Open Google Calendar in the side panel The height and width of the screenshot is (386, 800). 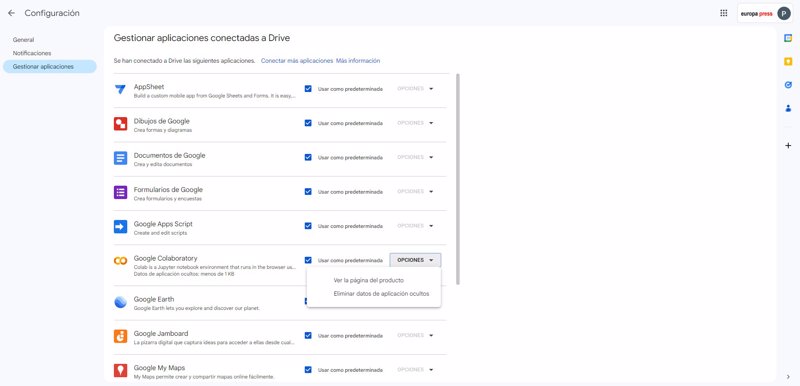pyautogui.click(x=788, y=38)
